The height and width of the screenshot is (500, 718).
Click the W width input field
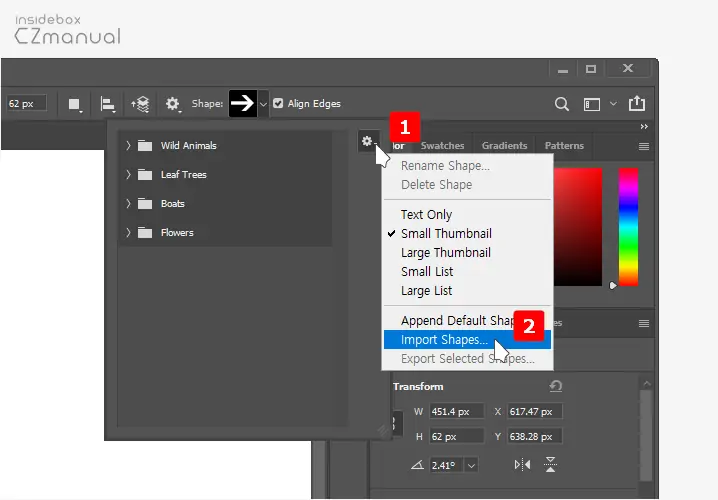click(456, 412)
